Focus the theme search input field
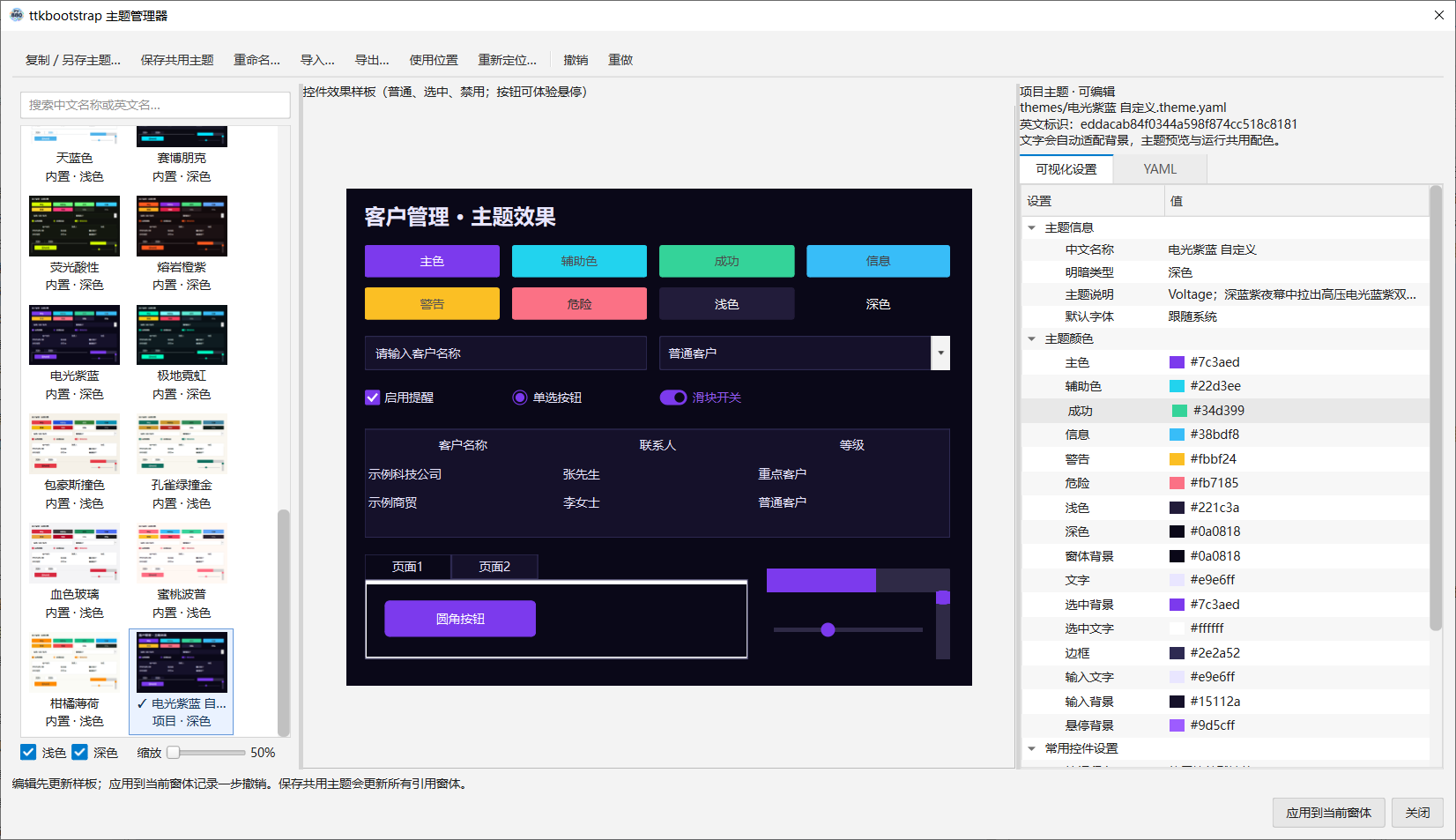Viewport: 1456px width, 840px height. pos(155,105)
